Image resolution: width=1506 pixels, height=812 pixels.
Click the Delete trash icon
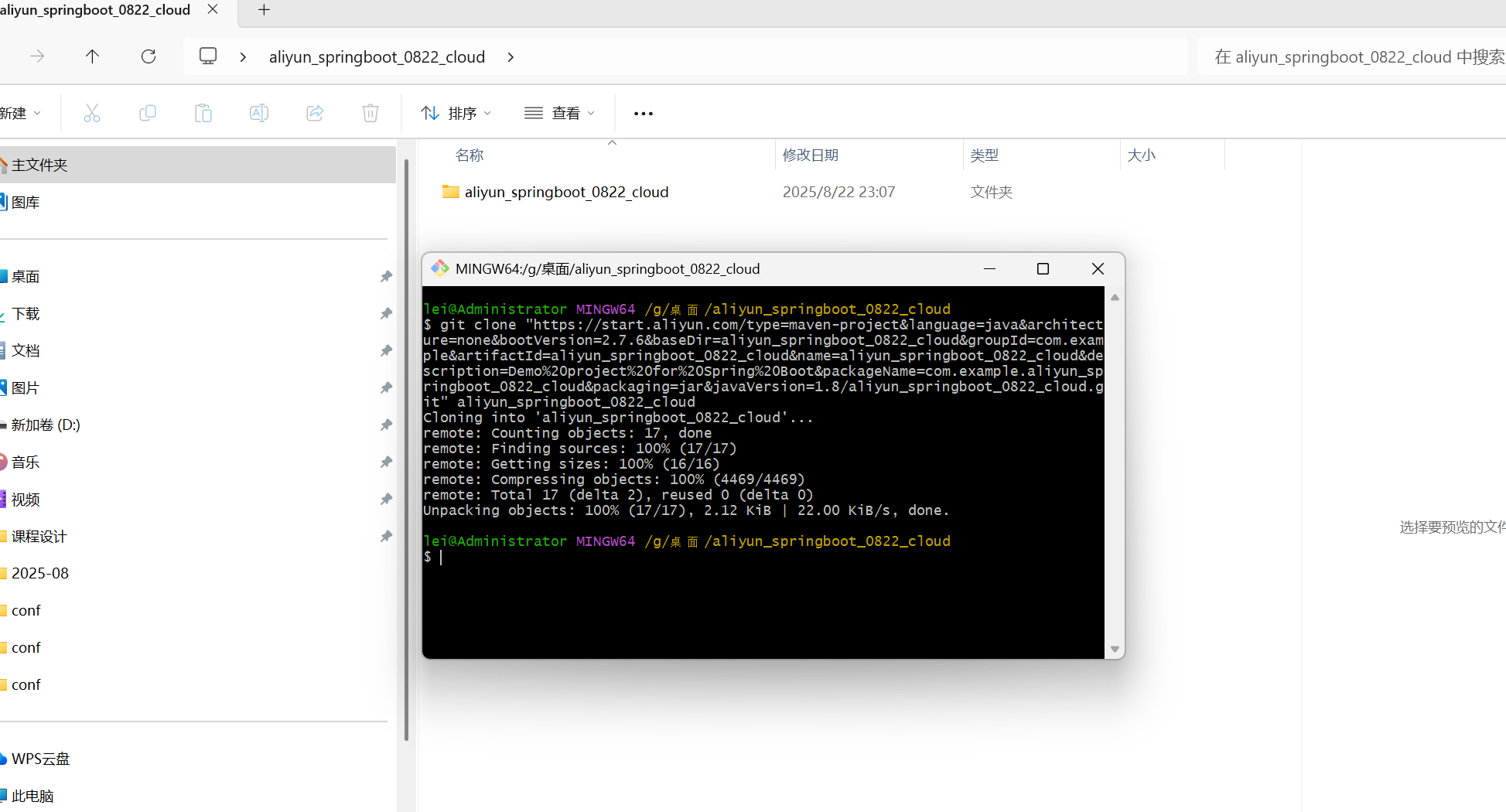pyautogui.click(x=371, y=114)
